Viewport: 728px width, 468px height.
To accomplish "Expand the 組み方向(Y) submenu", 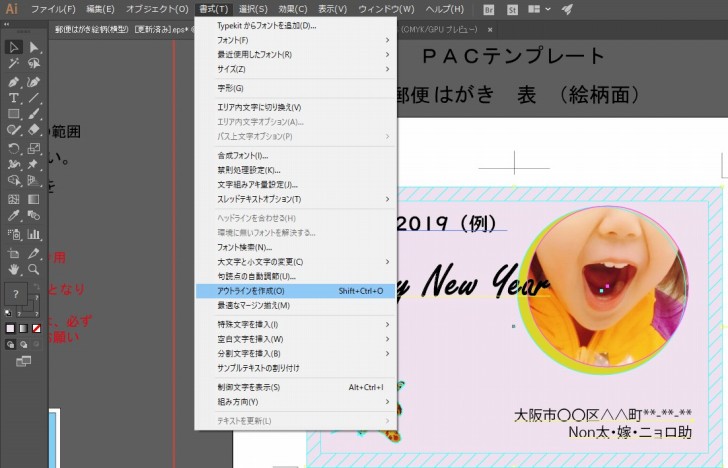I will pyautogui.click(x=296, y=402).
